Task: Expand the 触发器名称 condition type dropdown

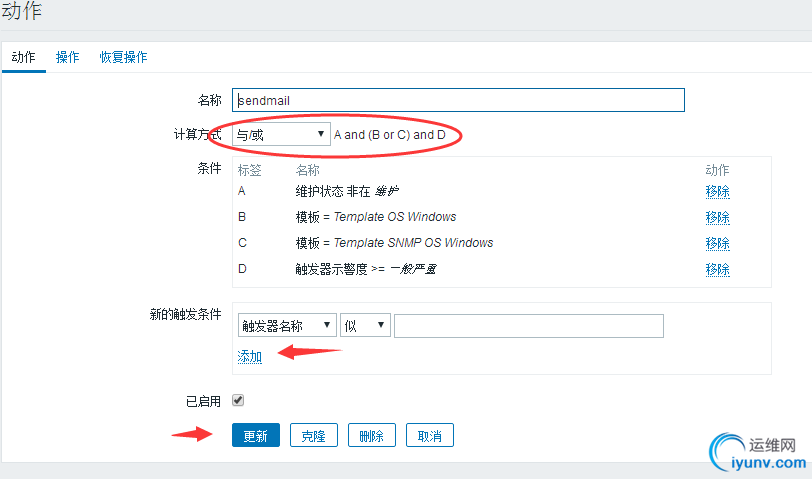Action: coord(287,326)
